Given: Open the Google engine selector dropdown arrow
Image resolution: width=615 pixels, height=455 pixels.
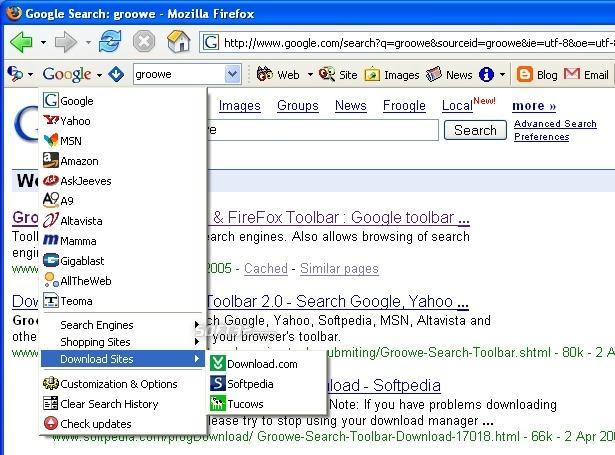Looking at the screenshot, I should coord(99,75).
